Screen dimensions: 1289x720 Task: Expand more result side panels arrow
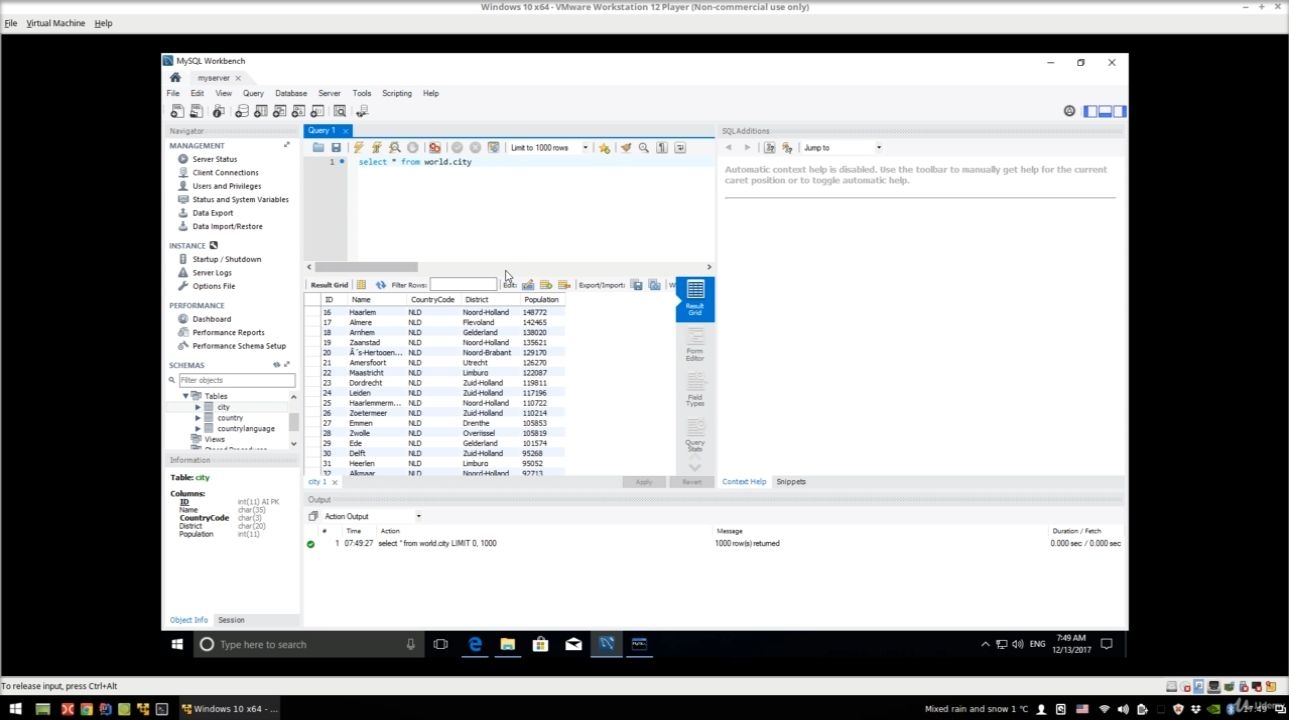[695, 466]
